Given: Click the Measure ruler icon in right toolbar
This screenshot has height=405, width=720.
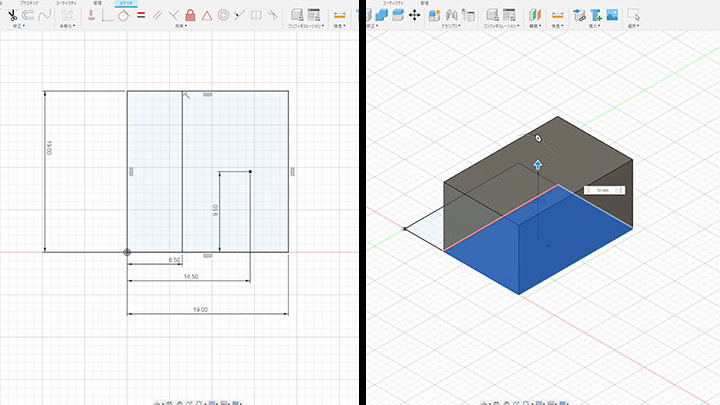Looking at the screenshot, I should pos(557,15).
